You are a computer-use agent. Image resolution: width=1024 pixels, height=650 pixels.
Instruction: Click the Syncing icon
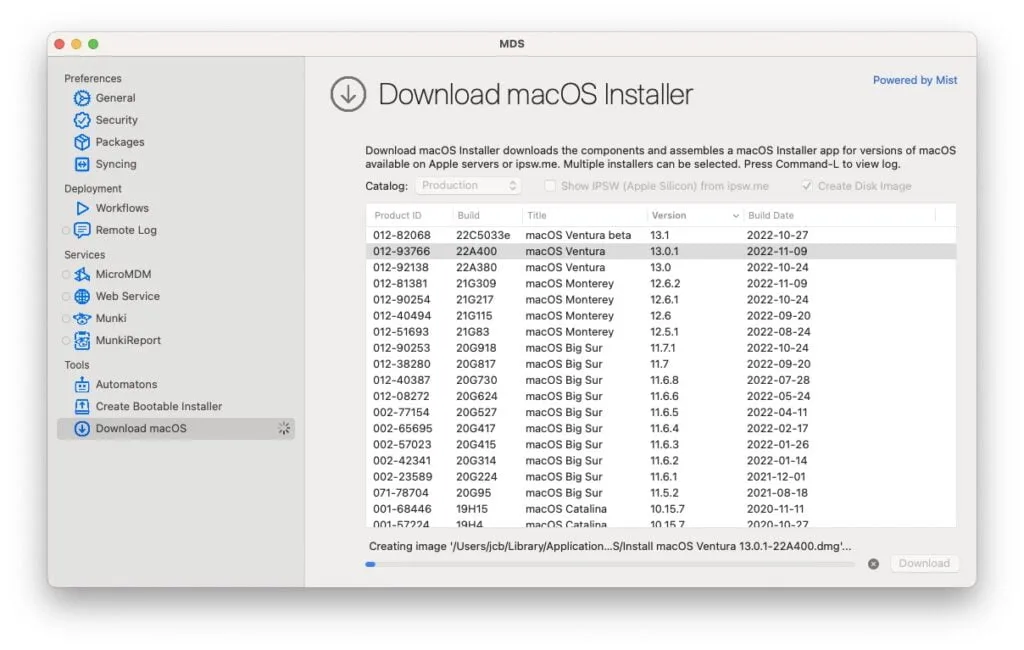(x=82, y=164)
